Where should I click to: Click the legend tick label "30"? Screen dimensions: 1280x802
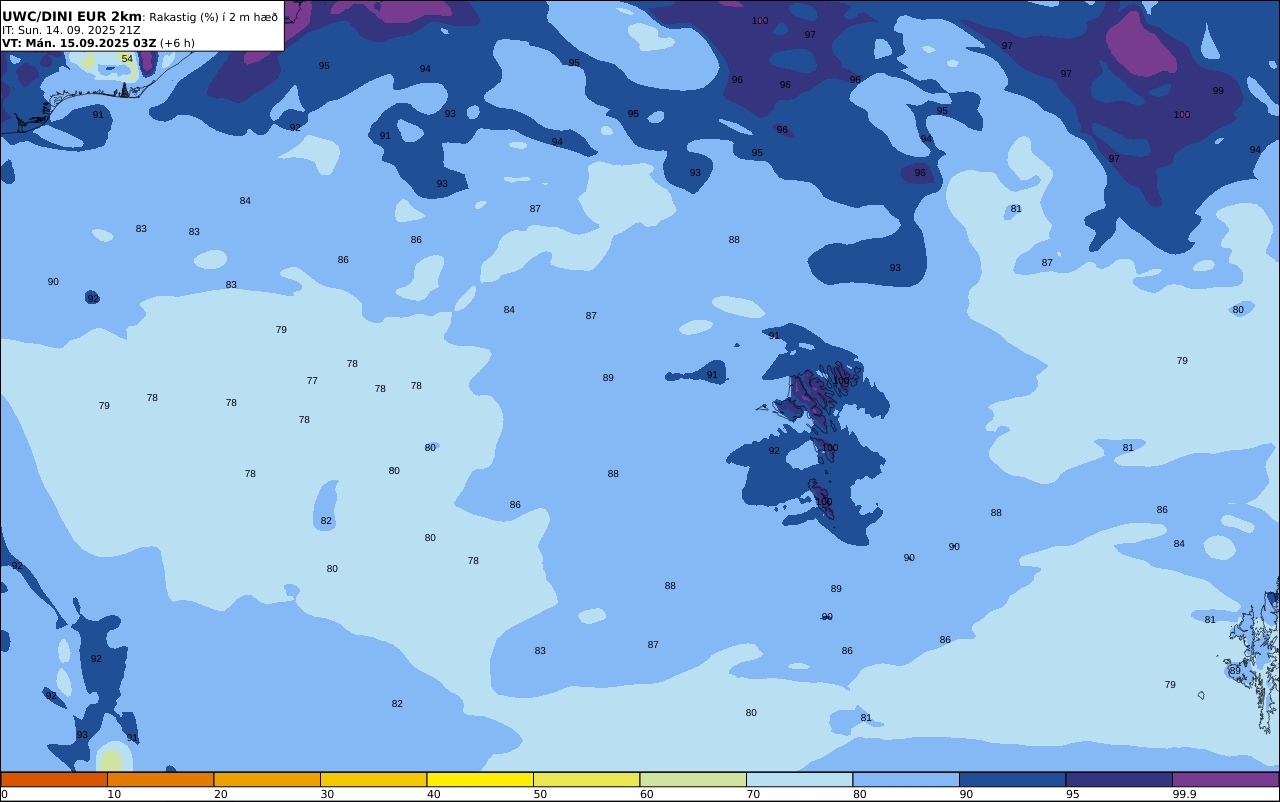pyautogui.click(x=327, y=794)
